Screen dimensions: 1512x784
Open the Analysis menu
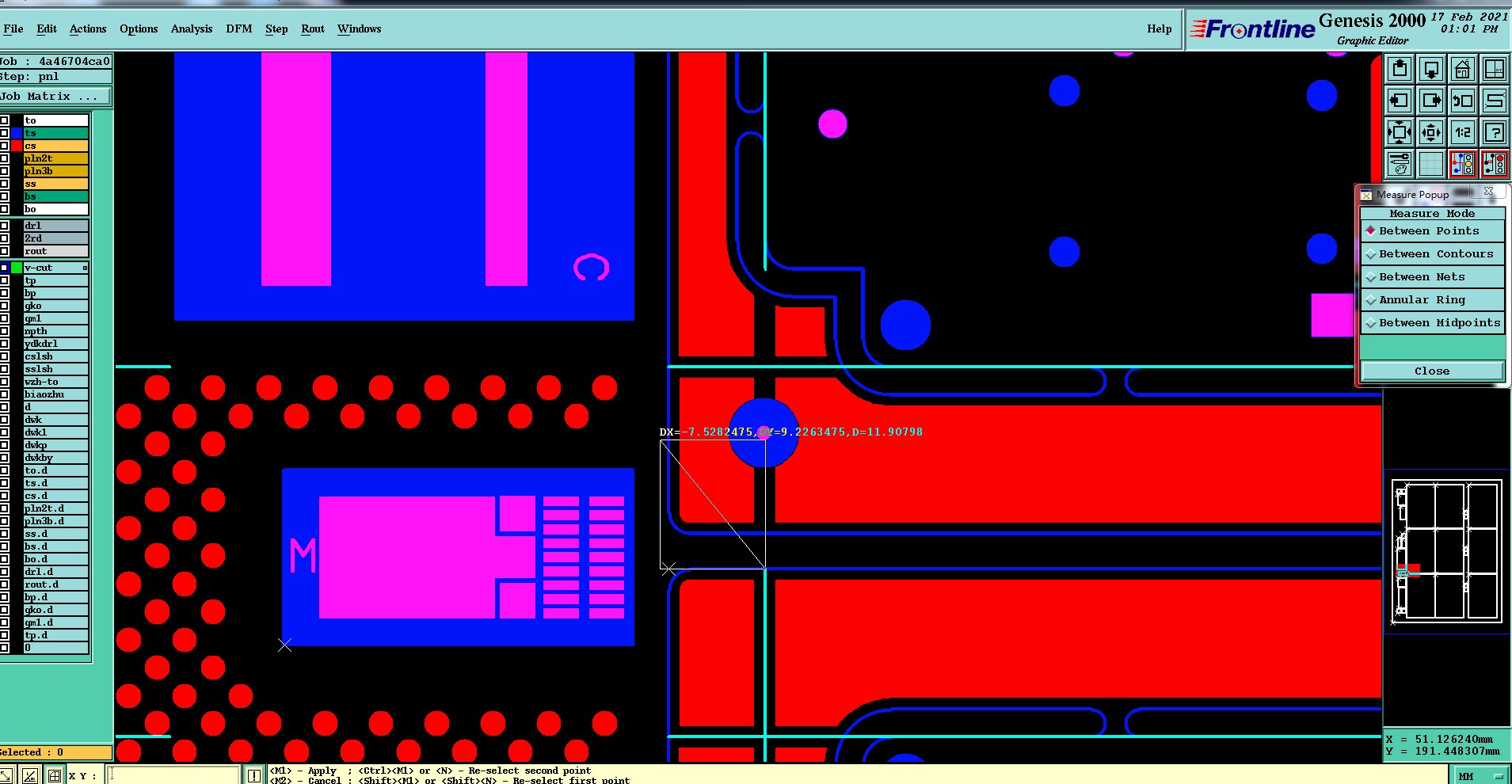[192, 29]
